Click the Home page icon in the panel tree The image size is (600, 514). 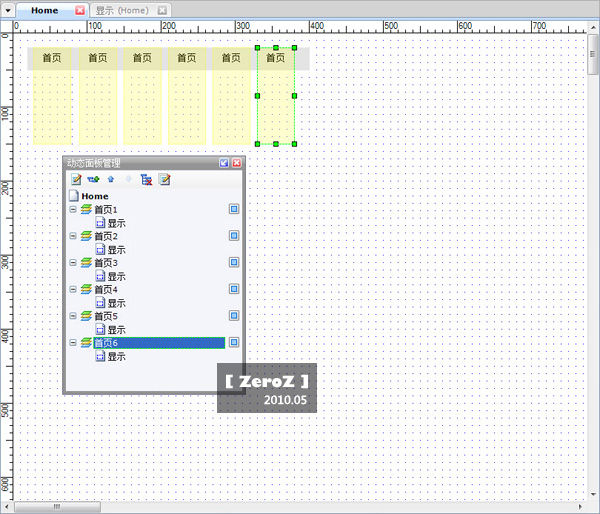pyautogui.click(x=73, y=196)
